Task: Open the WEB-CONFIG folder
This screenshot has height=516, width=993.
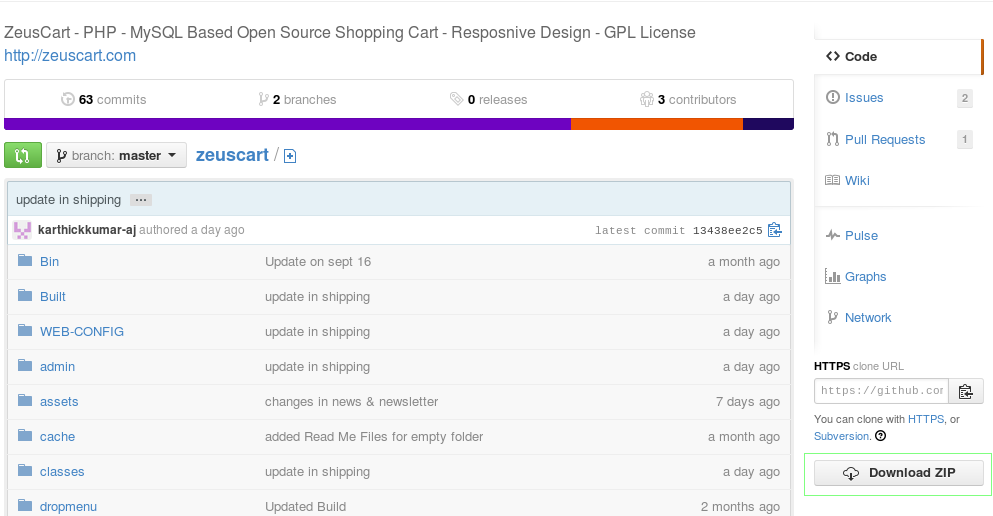Action: click(x=82, y=332)
